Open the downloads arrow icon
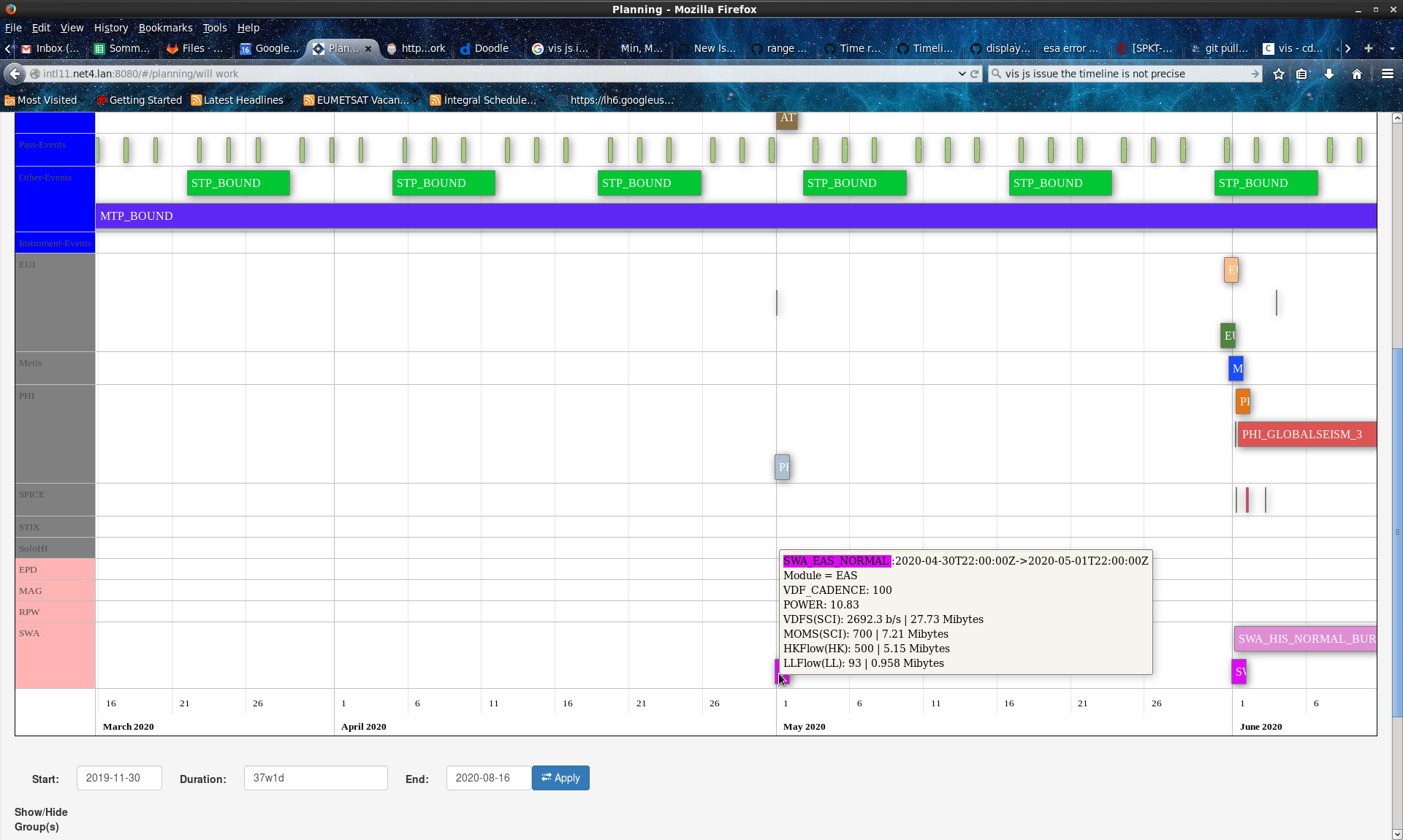 [1329, 74]
